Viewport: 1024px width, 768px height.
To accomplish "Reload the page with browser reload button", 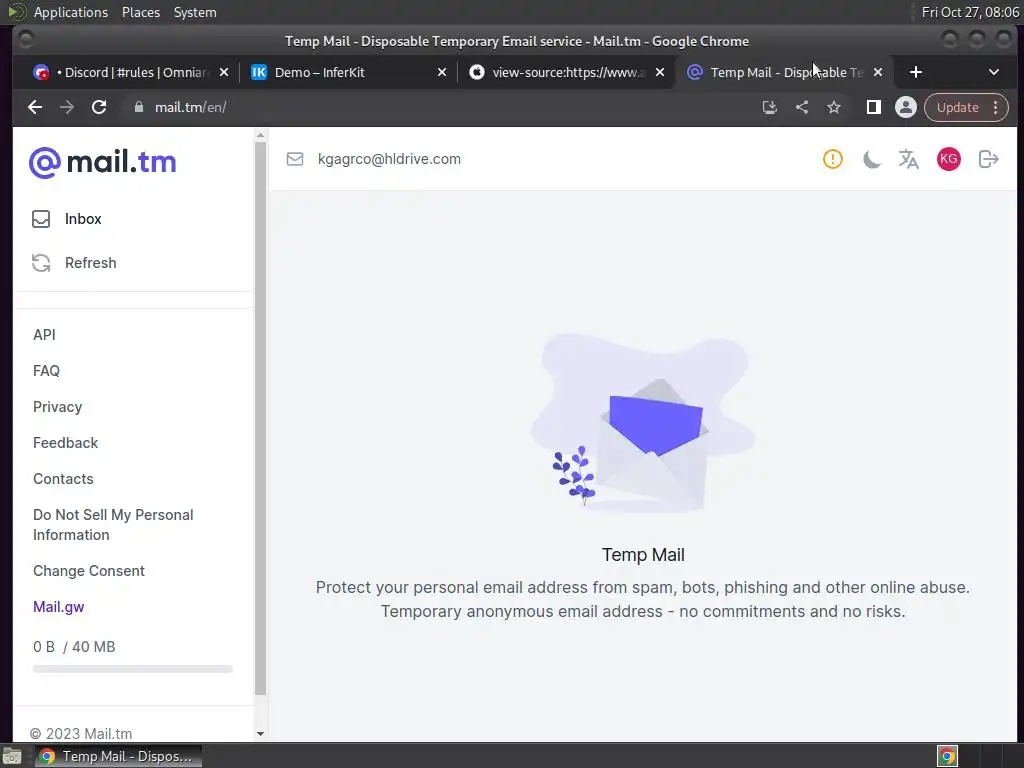I will 99,107.
